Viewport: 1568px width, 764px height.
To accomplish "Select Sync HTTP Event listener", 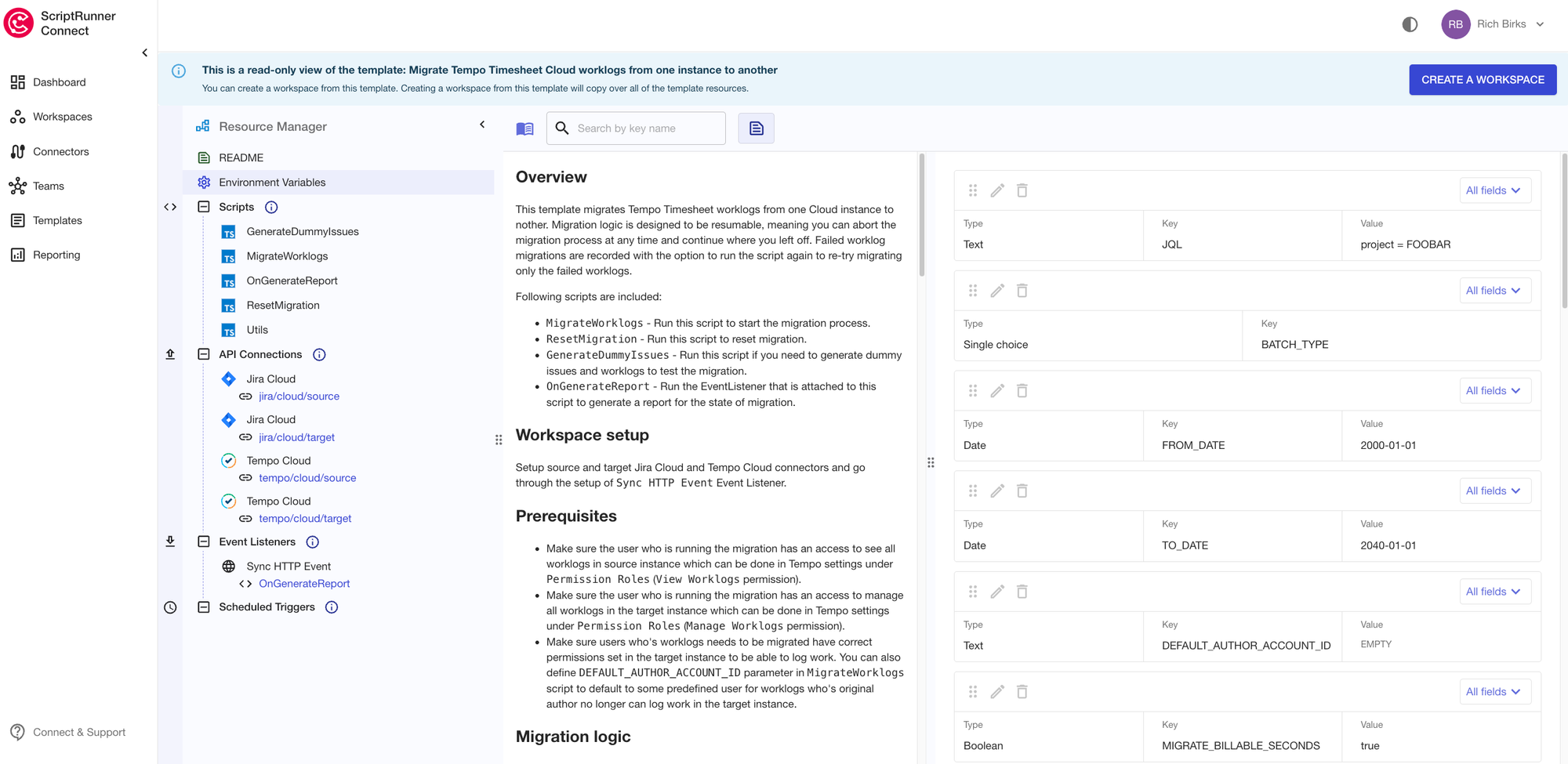I will (289, 567).
